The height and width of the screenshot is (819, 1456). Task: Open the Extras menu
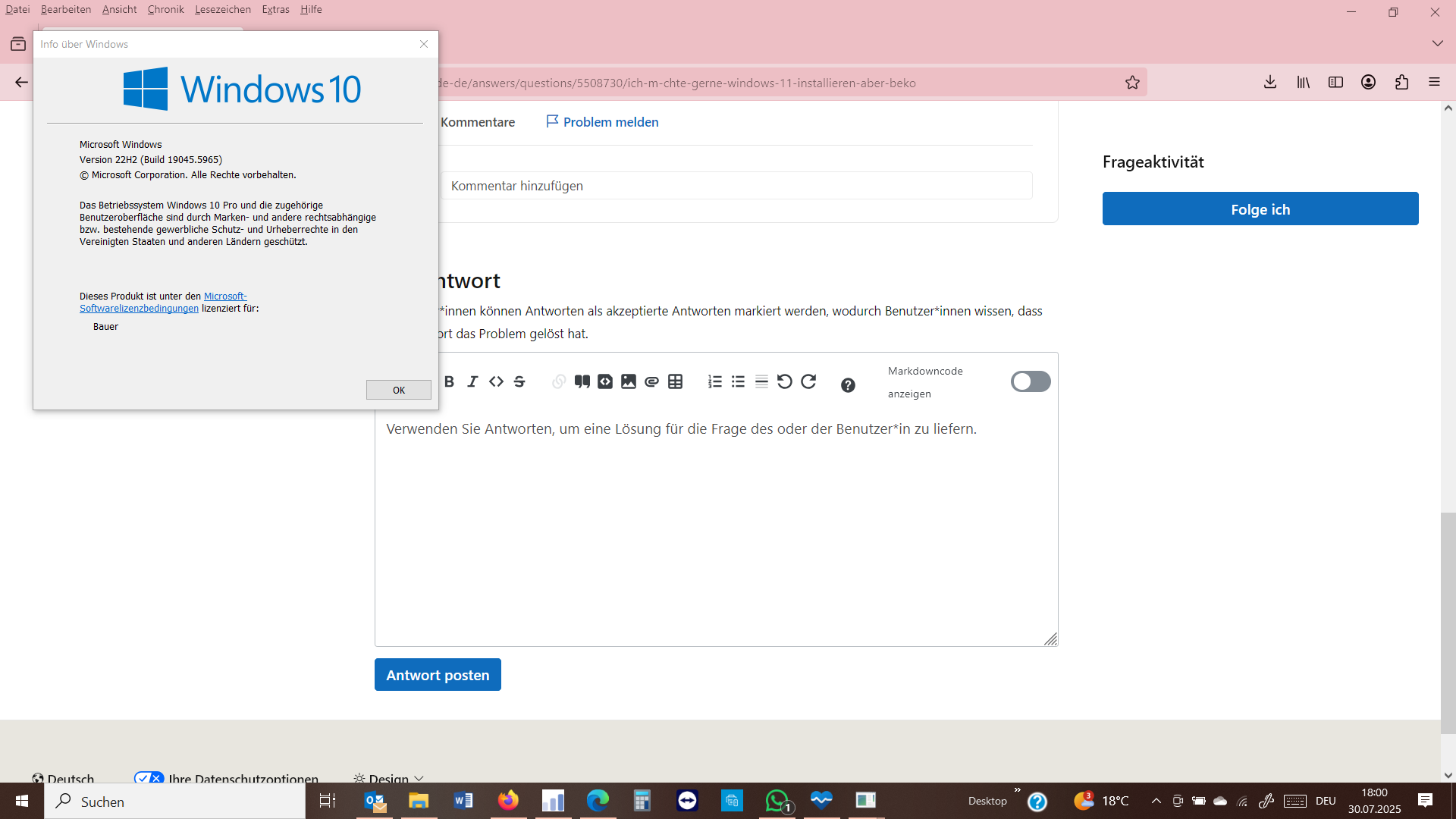[275, 9]
